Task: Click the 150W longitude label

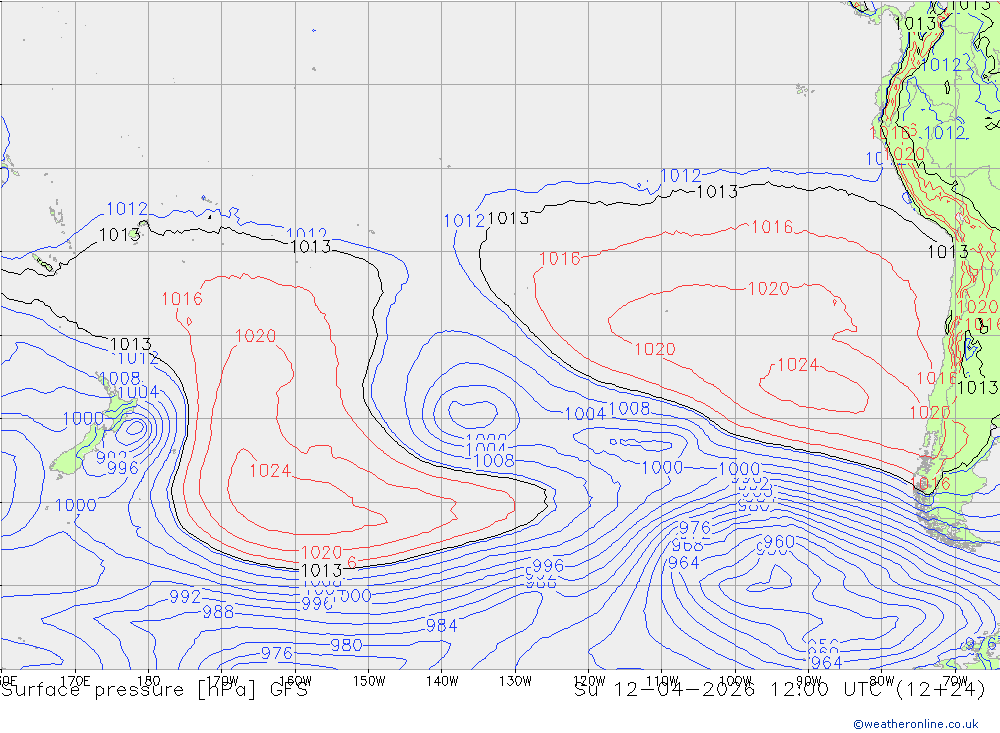Action: pyautogui.click(x=369, y=681)
